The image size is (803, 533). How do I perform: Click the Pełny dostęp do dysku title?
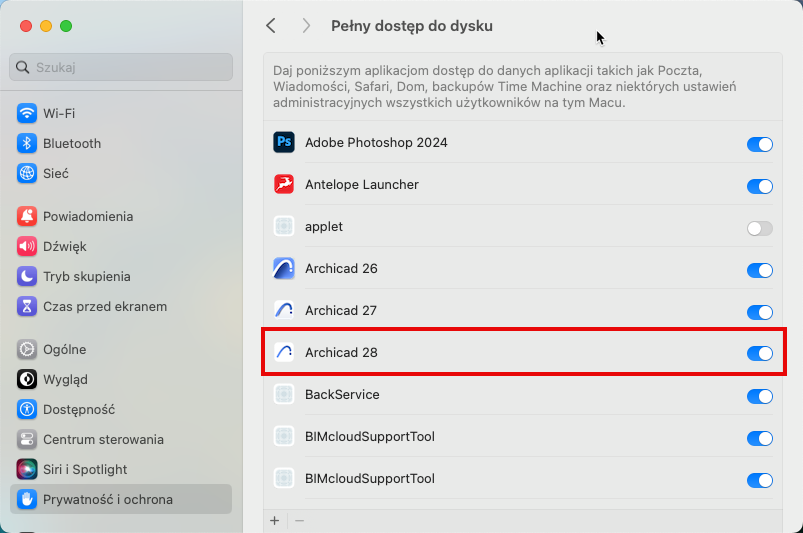click(x=412, y=26)
